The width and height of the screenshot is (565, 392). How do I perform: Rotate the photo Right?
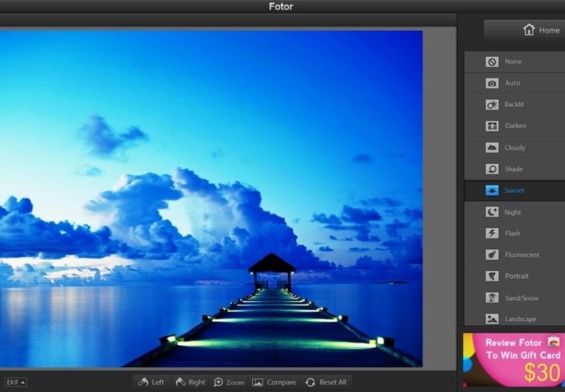[190, 382]
